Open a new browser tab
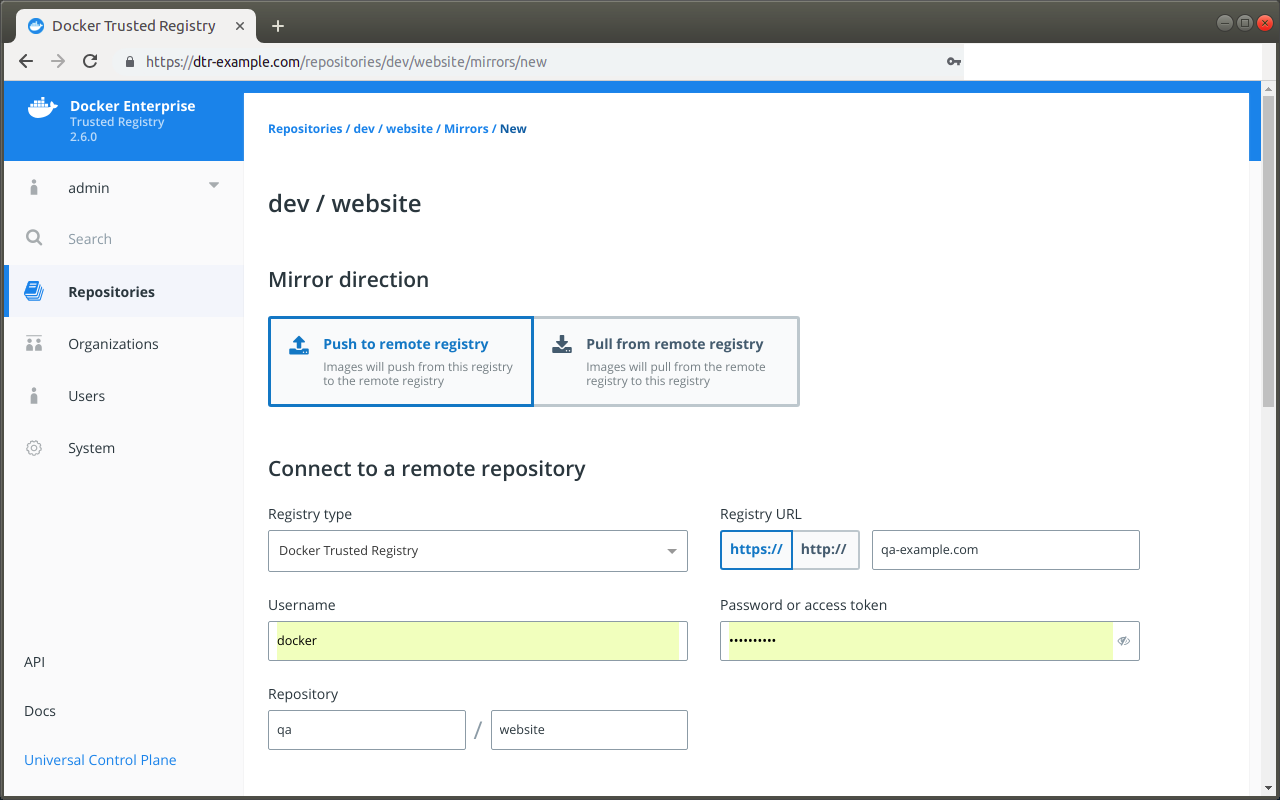This screenshot has width=1280, height=800. coord(278,26)
